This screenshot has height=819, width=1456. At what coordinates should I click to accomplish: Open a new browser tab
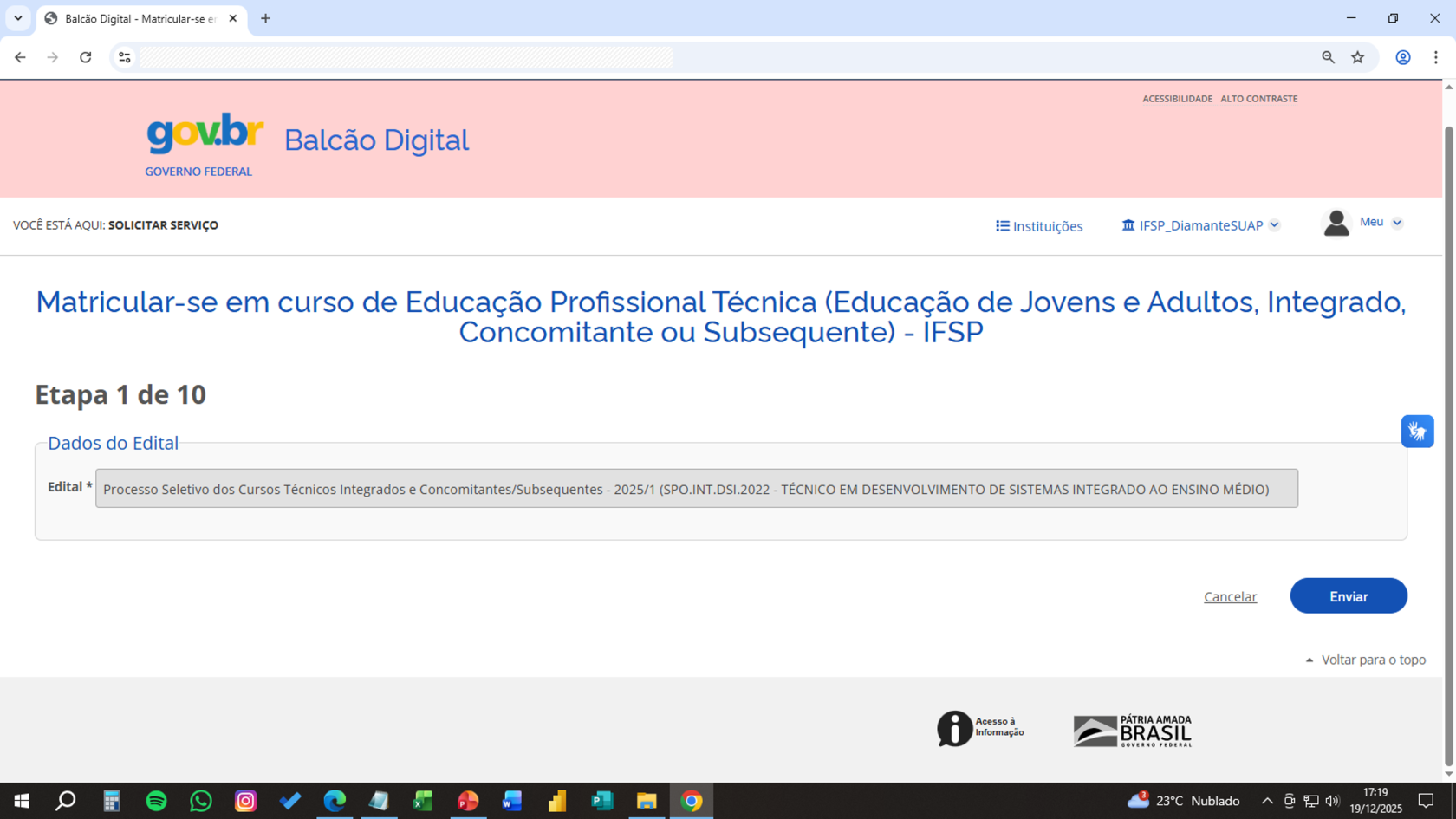click(265, 17)
